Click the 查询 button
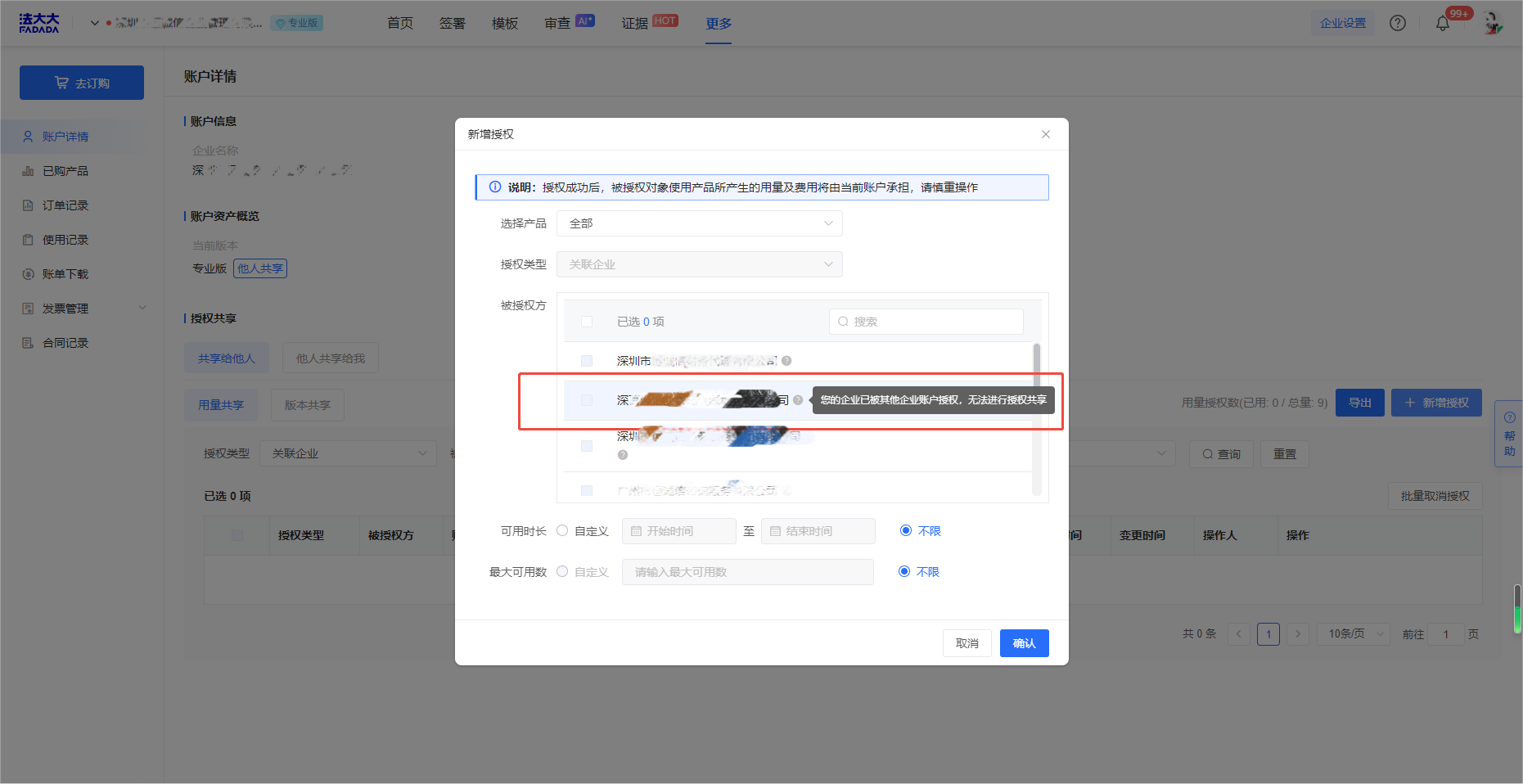Image resolution: width=1523 pixels, height=784 pixels. [x=1221, y=454]
